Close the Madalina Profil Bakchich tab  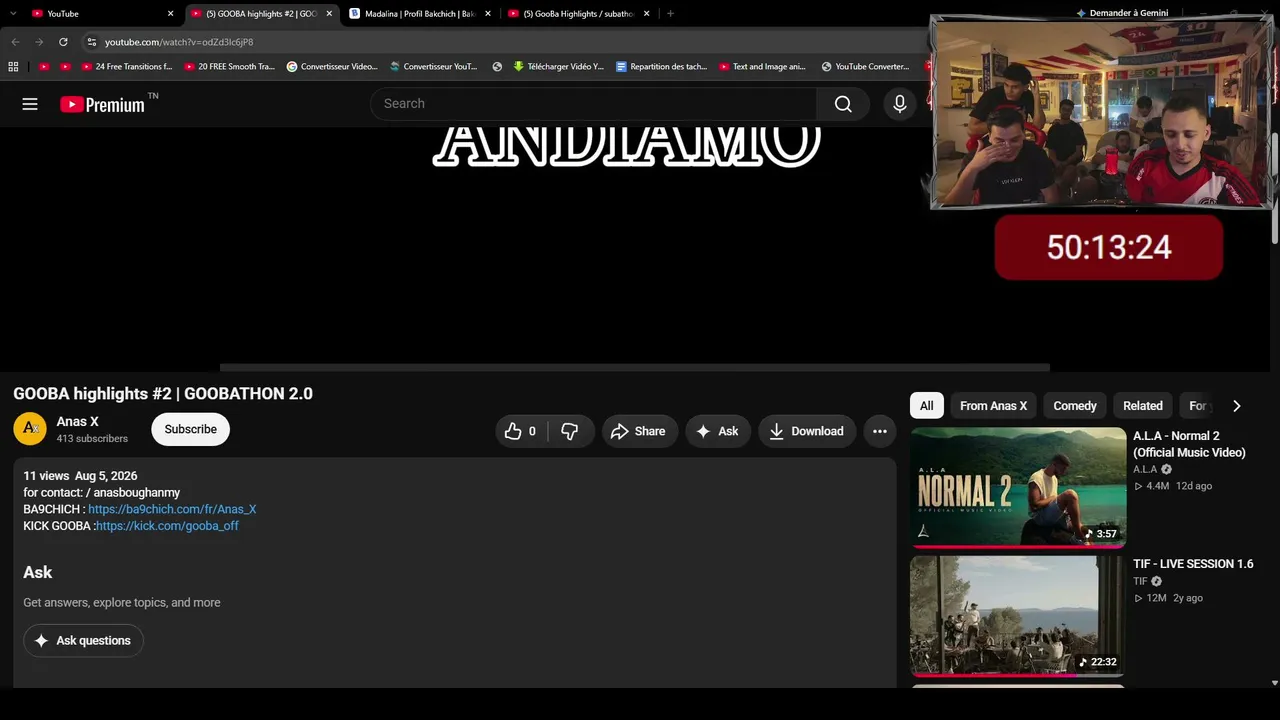[488, 14]
